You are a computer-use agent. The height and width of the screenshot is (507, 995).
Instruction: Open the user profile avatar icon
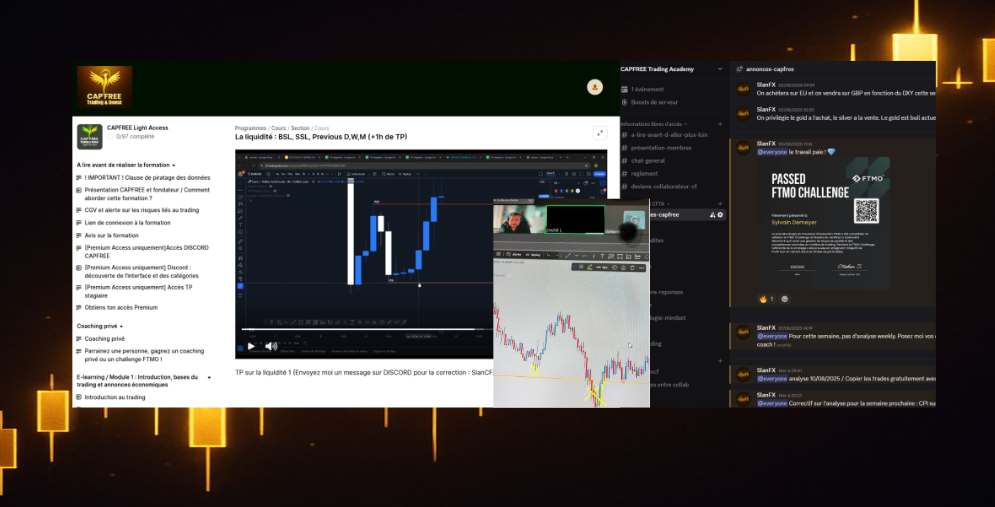(x=594, y=87)
